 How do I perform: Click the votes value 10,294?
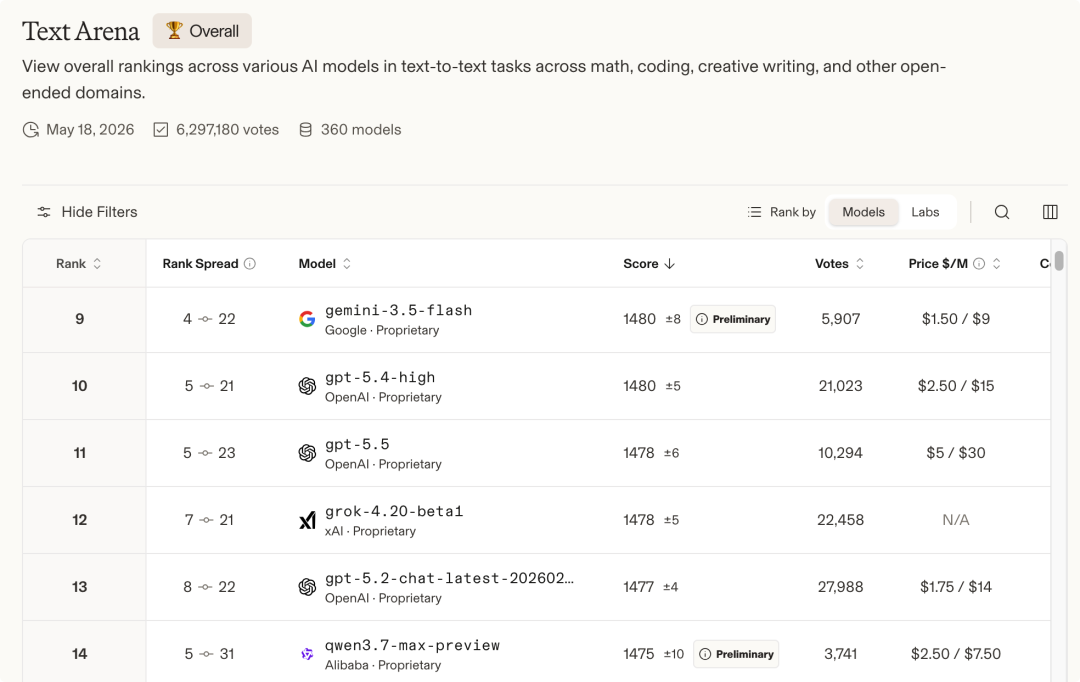click(840, 453)
